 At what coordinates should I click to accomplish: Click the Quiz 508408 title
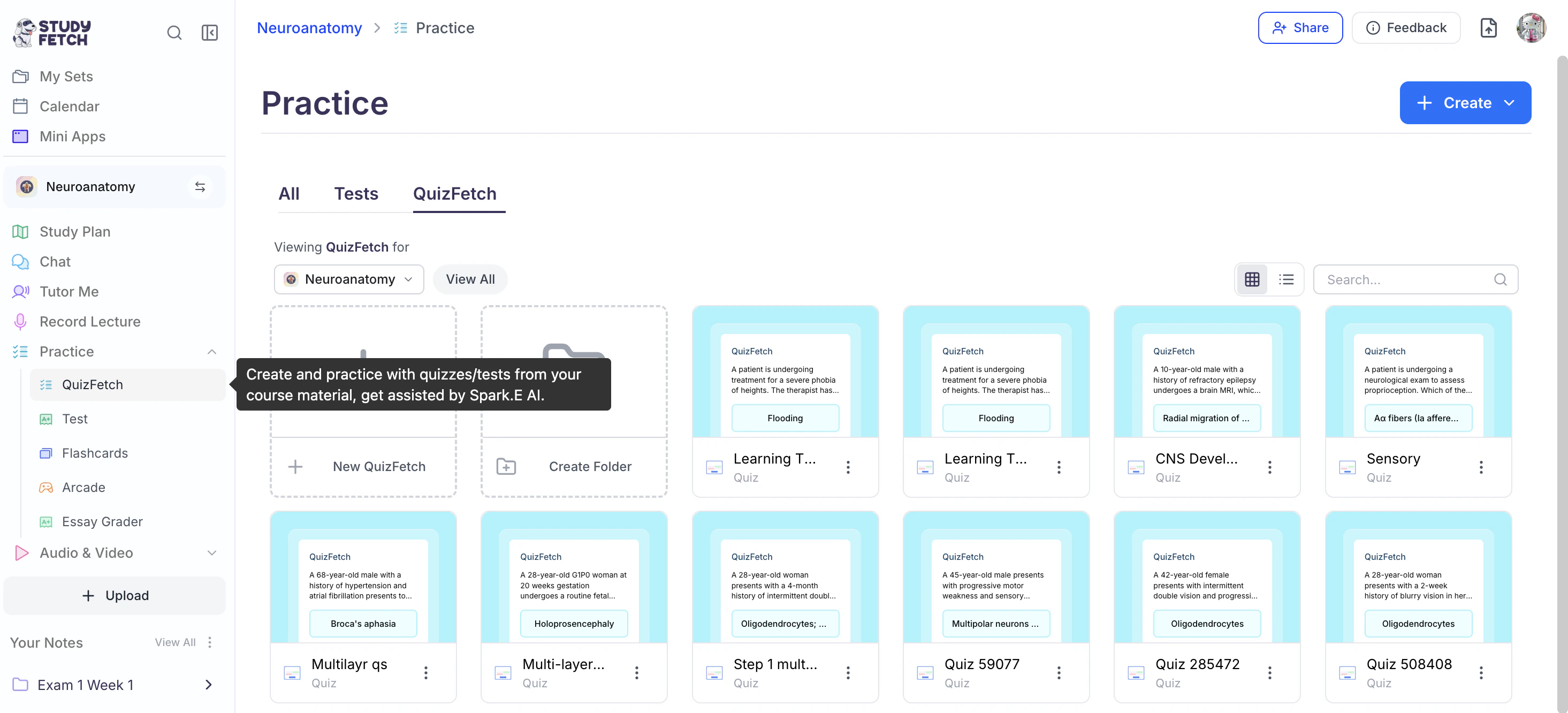pyautogui.click(x=1409, y=664)
